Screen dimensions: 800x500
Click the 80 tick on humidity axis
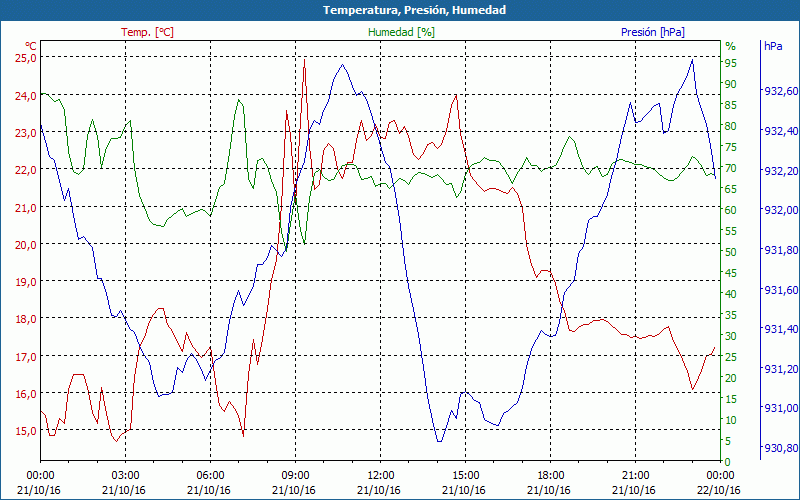coord(731,126)
